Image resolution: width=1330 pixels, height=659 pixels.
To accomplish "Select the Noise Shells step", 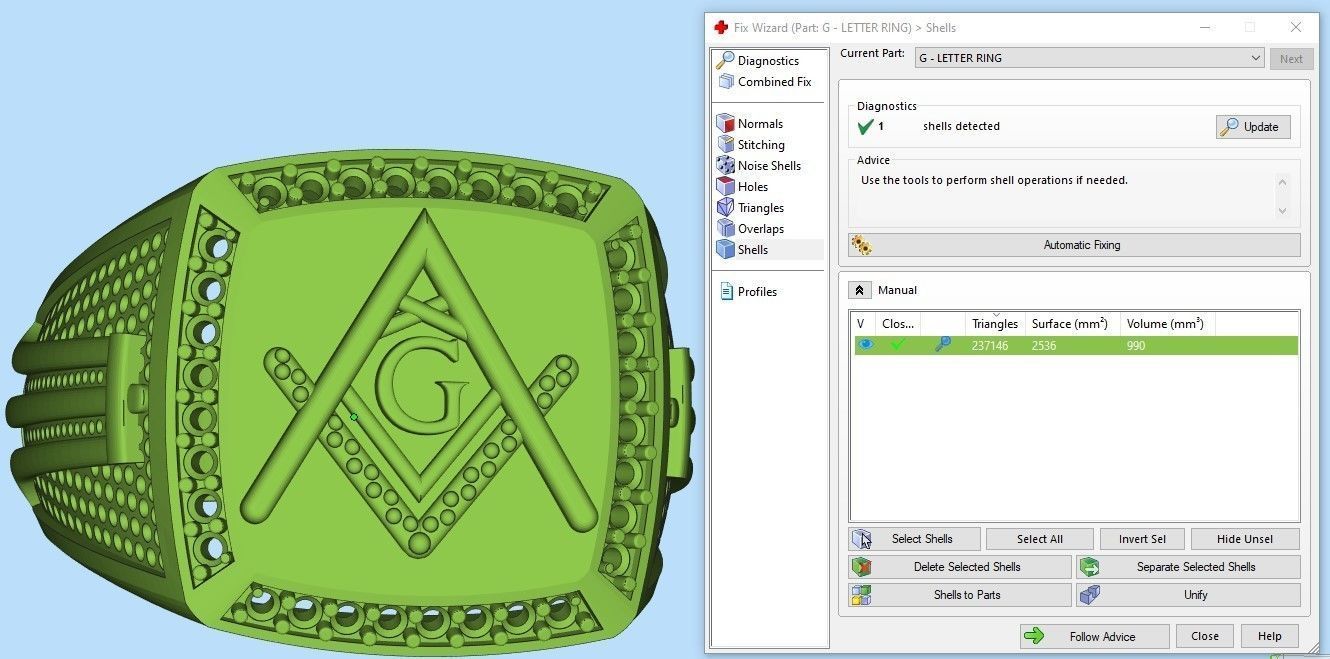I will [x=759, y=166].
